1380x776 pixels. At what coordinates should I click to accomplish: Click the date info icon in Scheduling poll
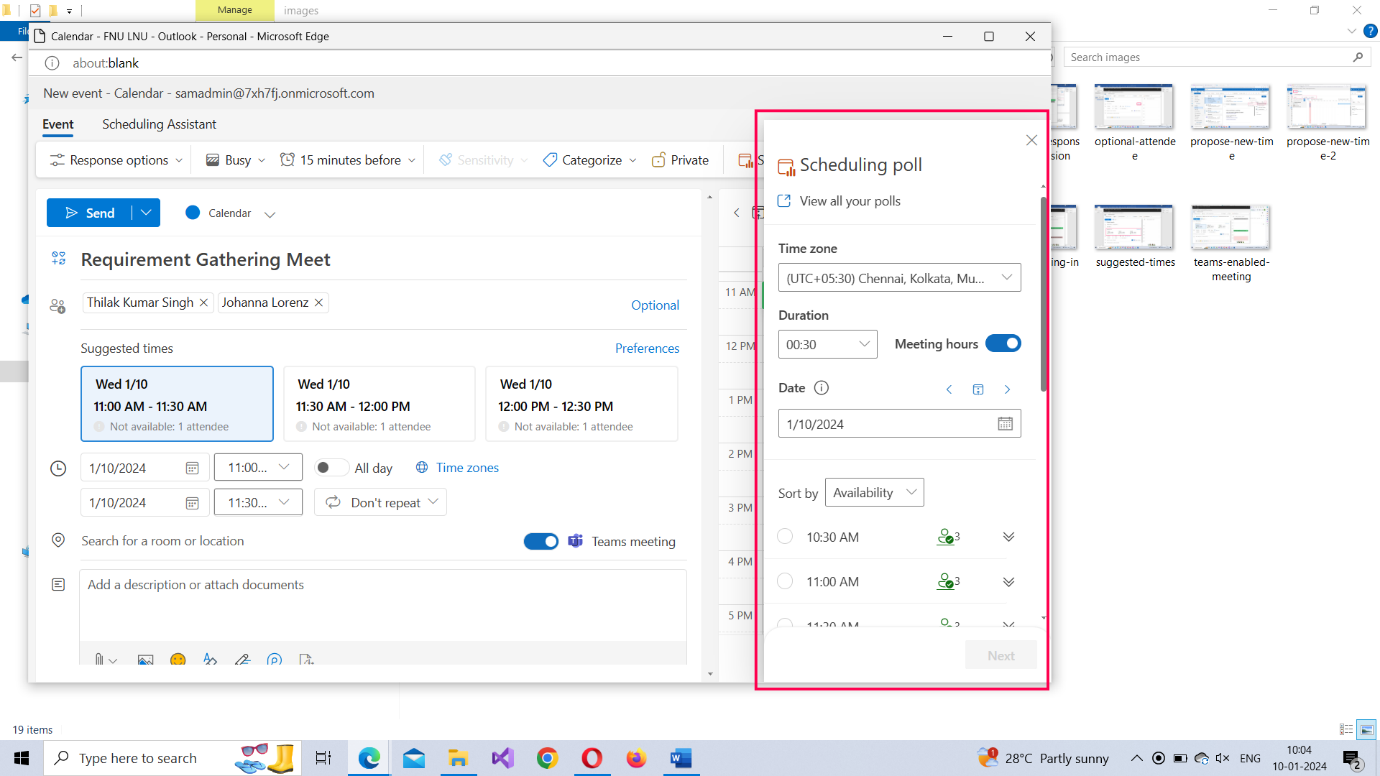[x=822, y=388]
